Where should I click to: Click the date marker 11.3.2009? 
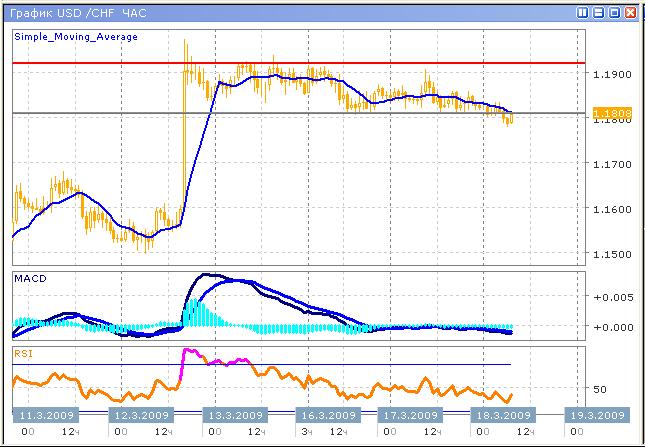tap(47, 415)
